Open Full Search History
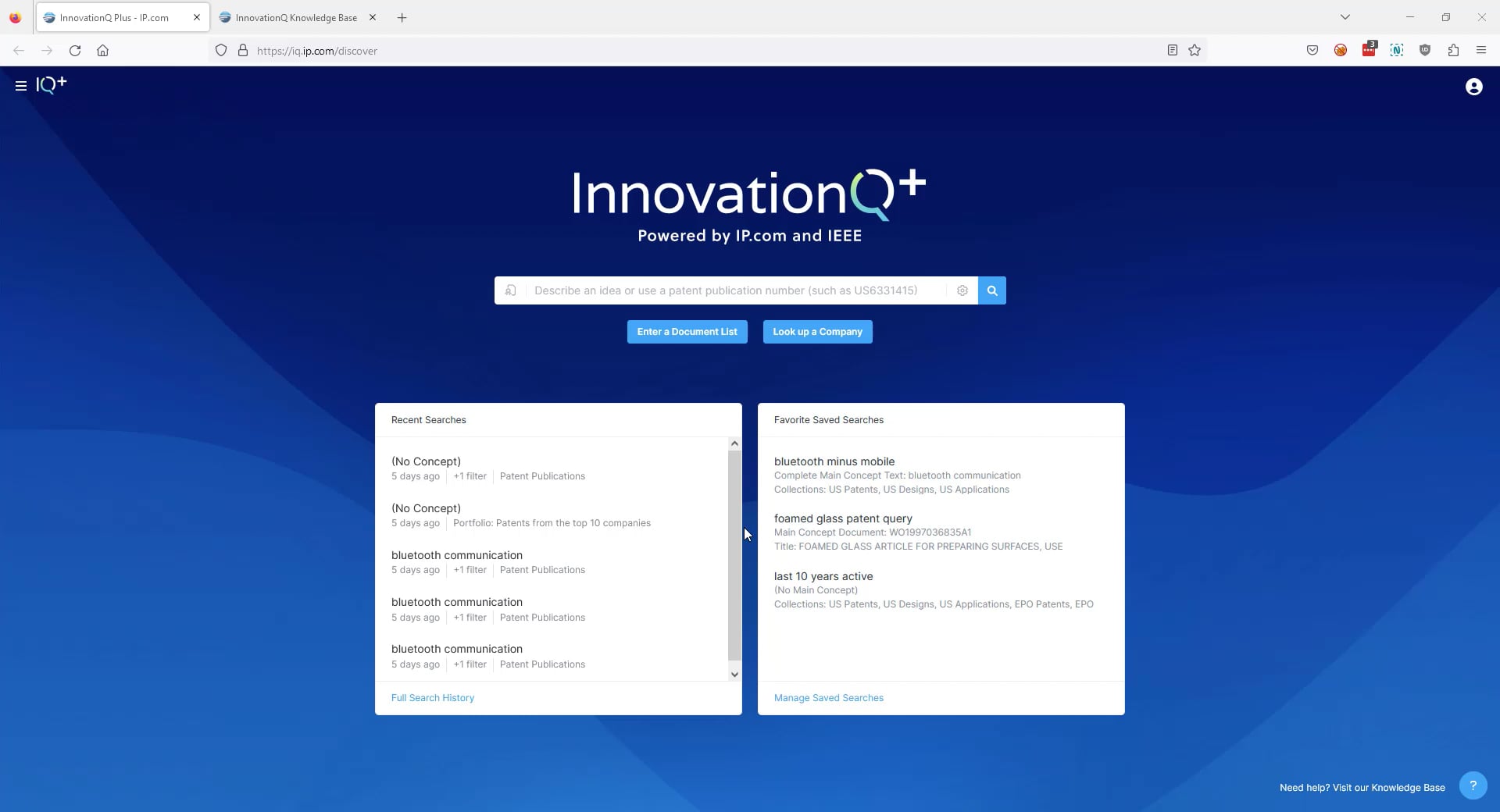The height and width of the screenshot is (812, 1500). tap(432, 697)
